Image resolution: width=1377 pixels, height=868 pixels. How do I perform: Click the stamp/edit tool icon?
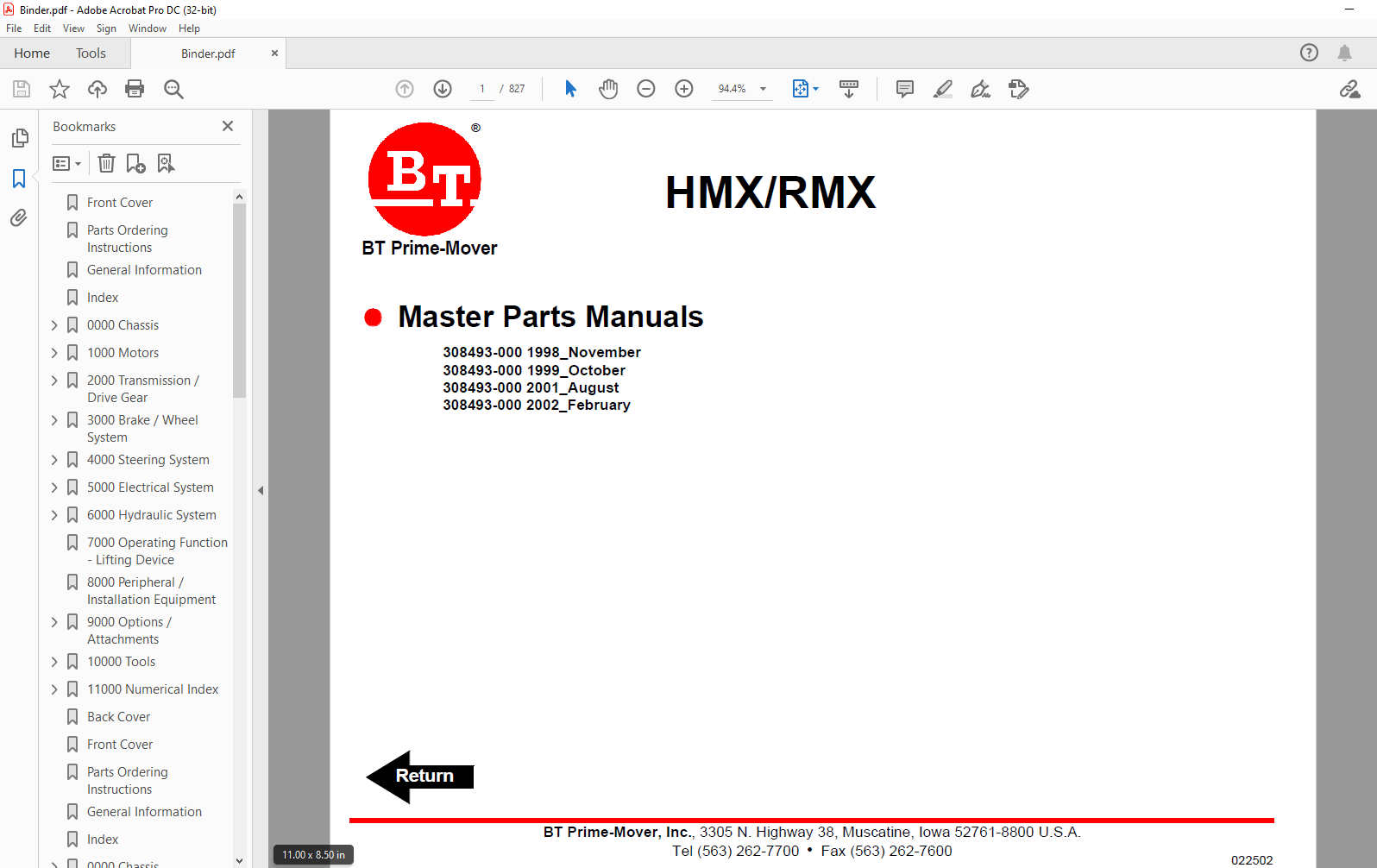(x=1019, y=89)
